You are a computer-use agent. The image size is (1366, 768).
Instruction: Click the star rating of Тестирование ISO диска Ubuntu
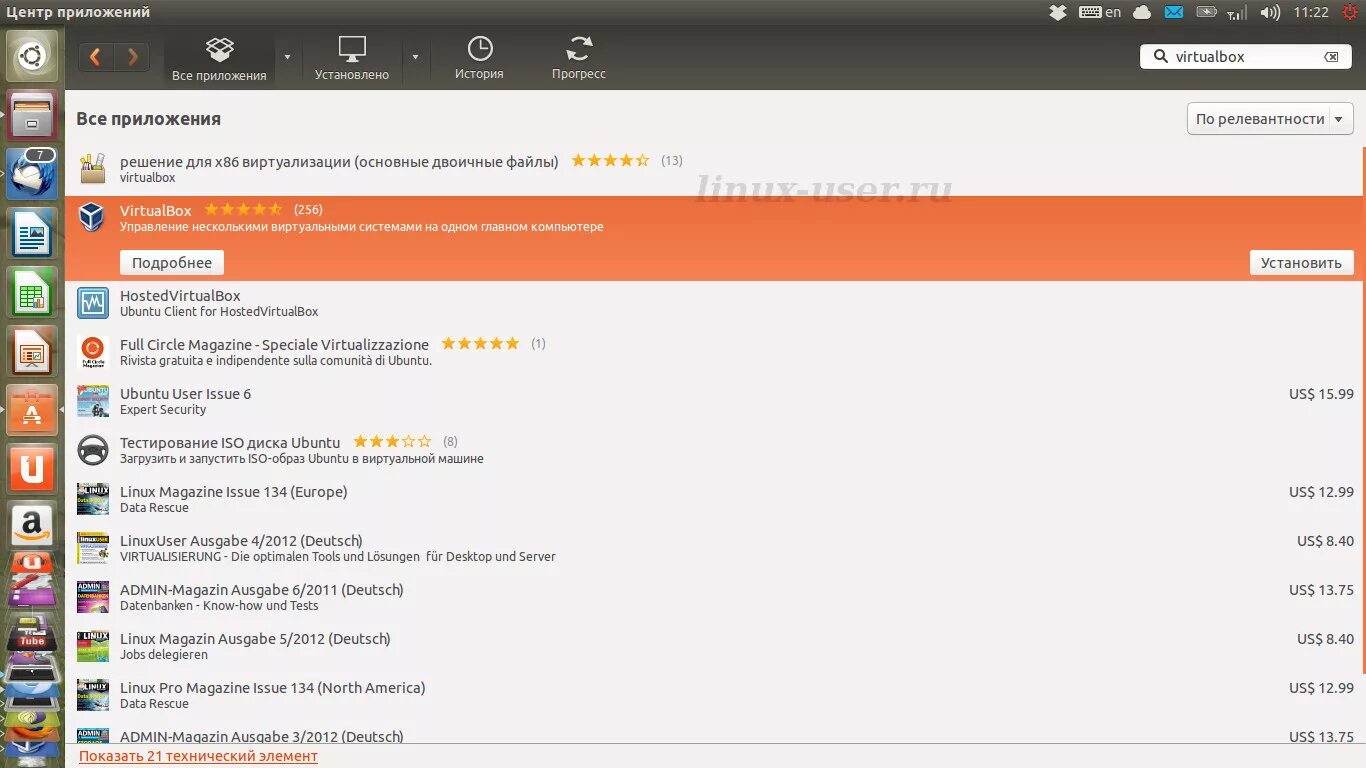[392, 441]
